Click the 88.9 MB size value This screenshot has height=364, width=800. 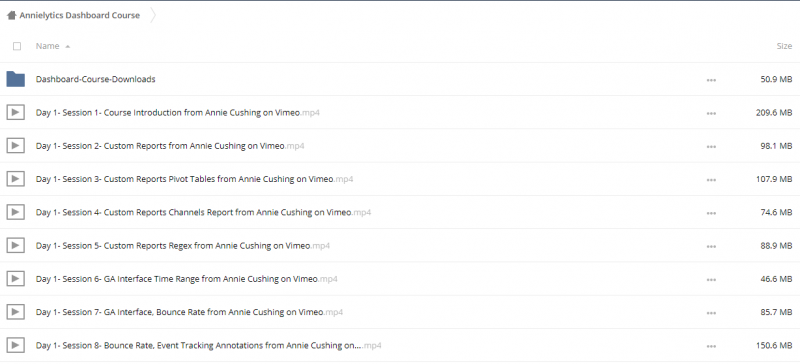coord(776,246)
